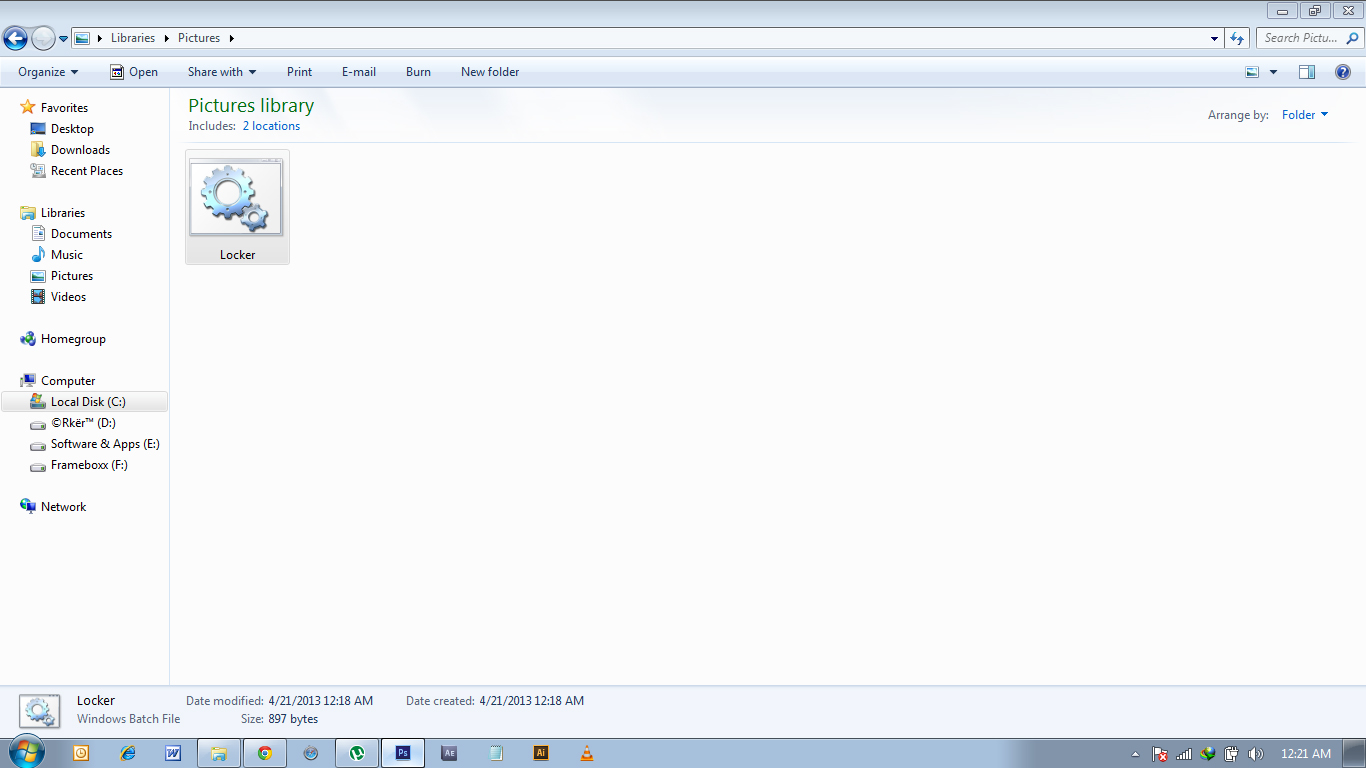The width and height of the screenshot is (1366, 768).
Task: Show hidden icons in the system tray
Action: tap(1135, 753)
